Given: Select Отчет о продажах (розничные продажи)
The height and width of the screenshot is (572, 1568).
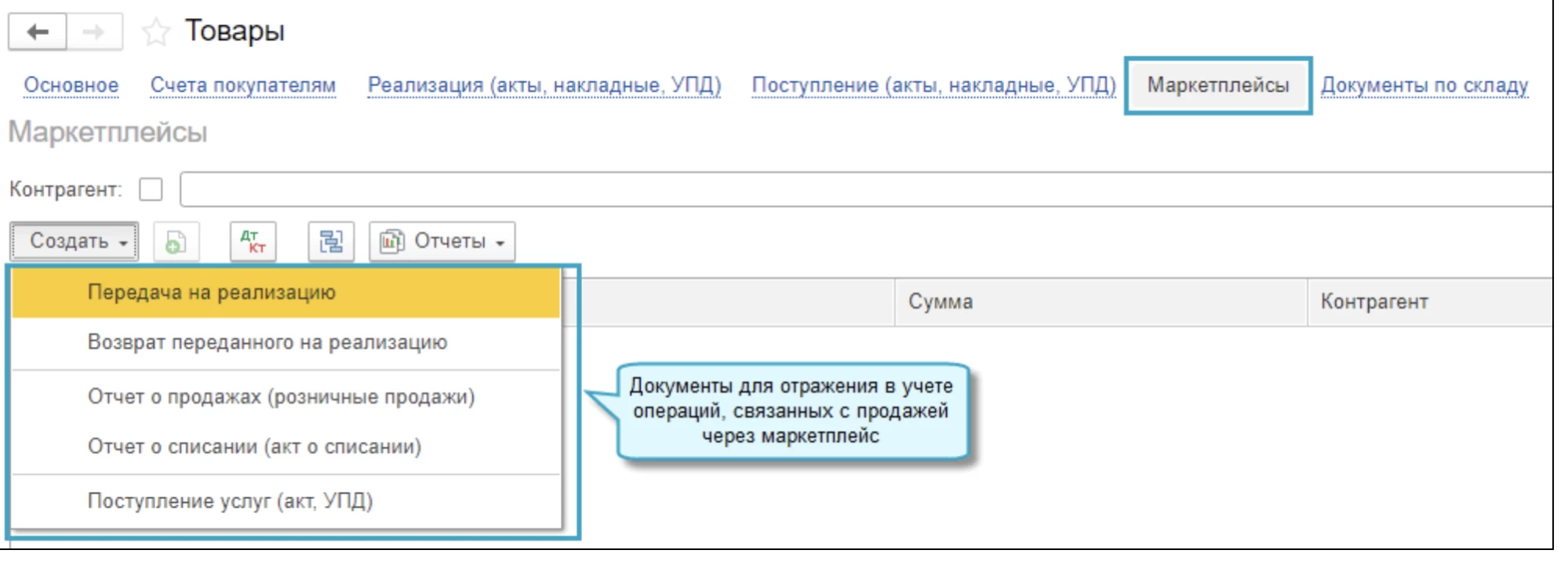Looking at the screenshot, I should click(281, 397).
